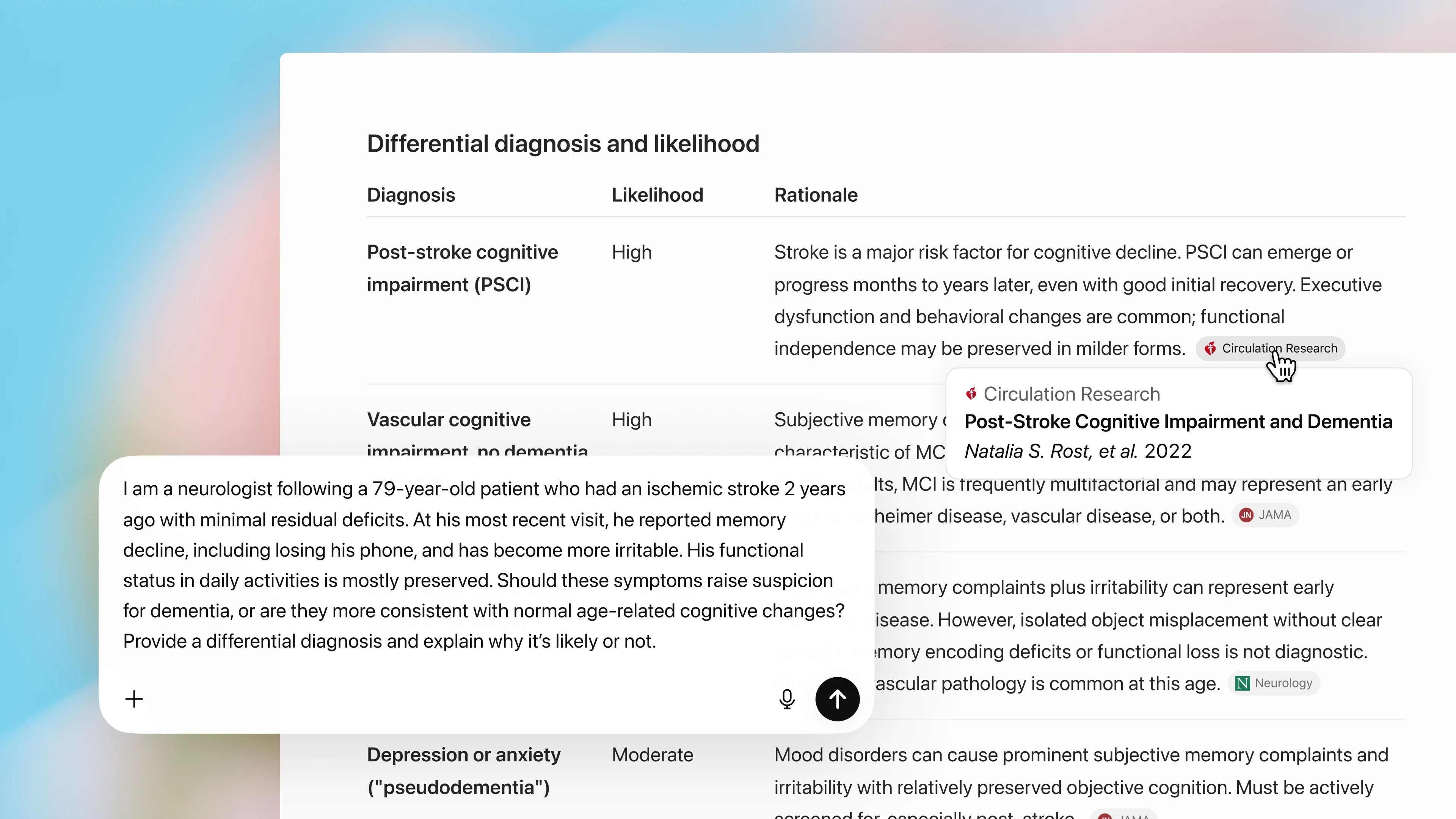This screenshot has width=1456, height=819.
Task: Click the microphone icon for voice input
Action: (x=787, y=699)
